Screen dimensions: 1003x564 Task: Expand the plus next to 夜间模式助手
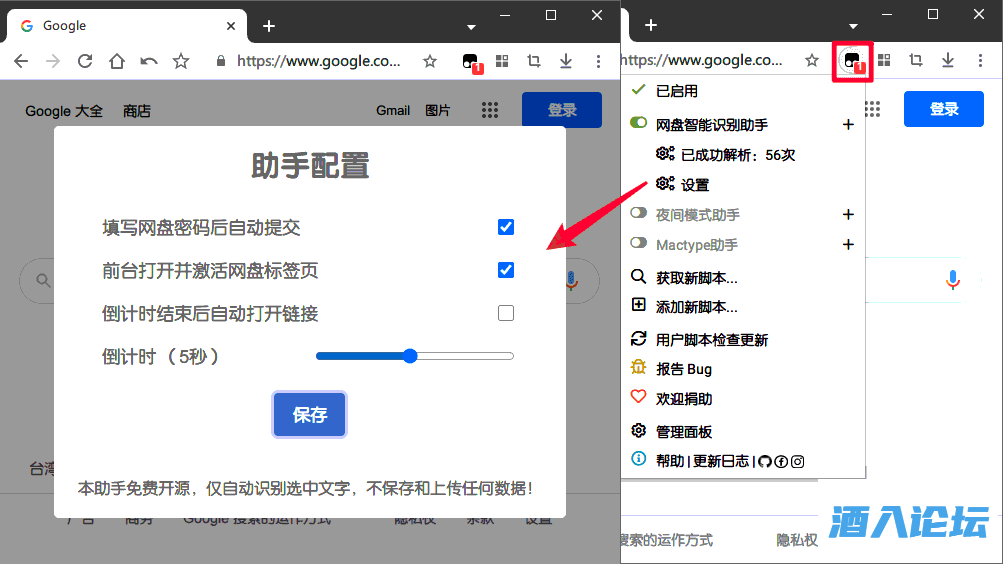[848, 214]
